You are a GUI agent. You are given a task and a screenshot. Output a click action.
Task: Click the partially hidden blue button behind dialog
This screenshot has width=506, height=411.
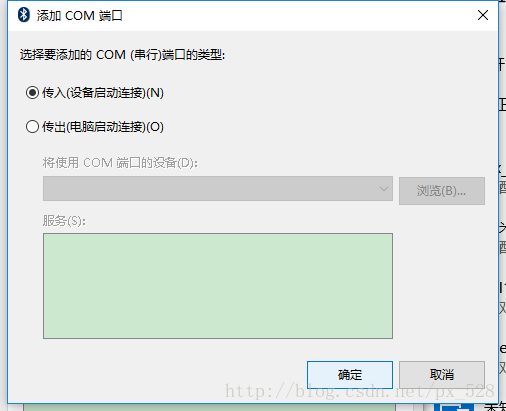pyautogui.click(x=454, y=407)
